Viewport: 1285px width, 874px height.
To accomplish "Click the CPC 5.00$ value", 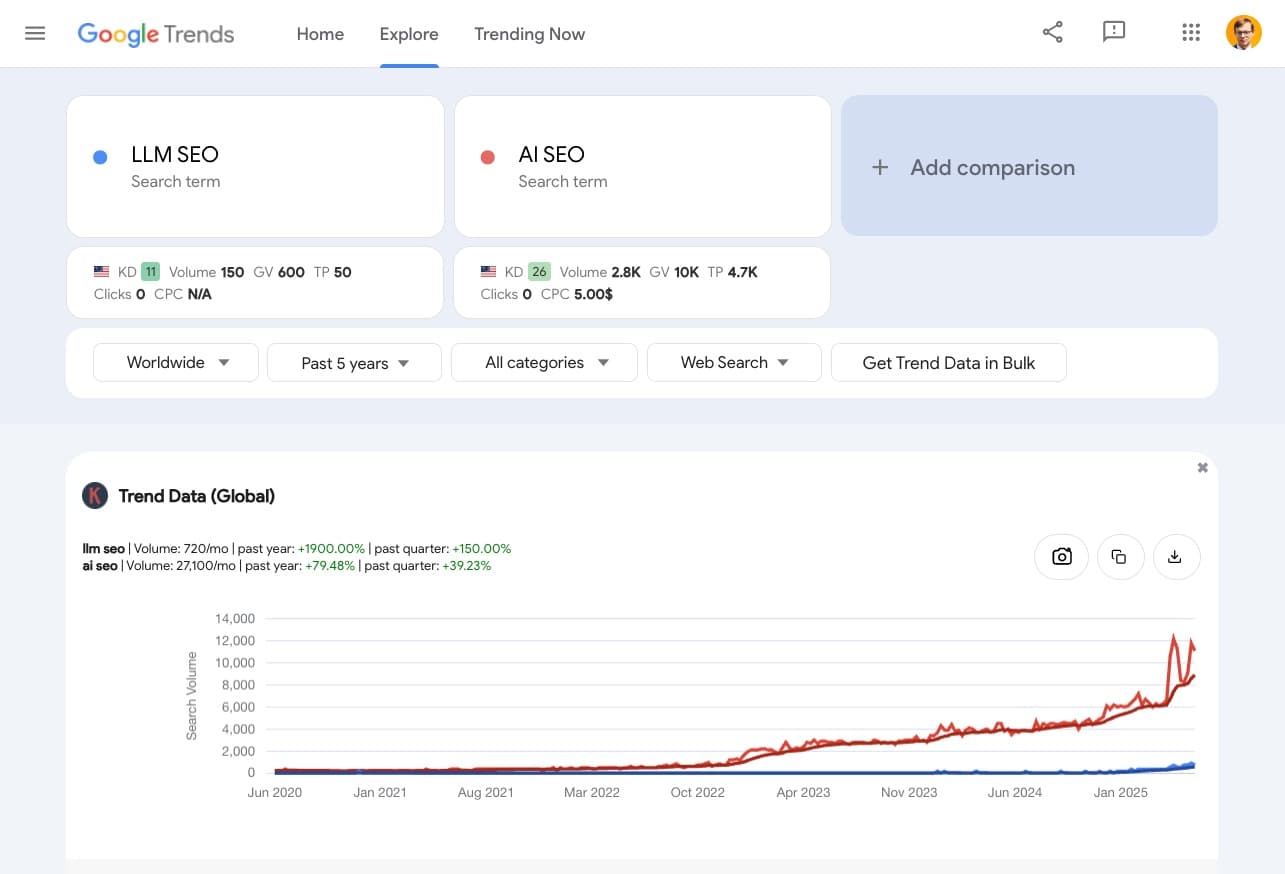I will [594, 294].
